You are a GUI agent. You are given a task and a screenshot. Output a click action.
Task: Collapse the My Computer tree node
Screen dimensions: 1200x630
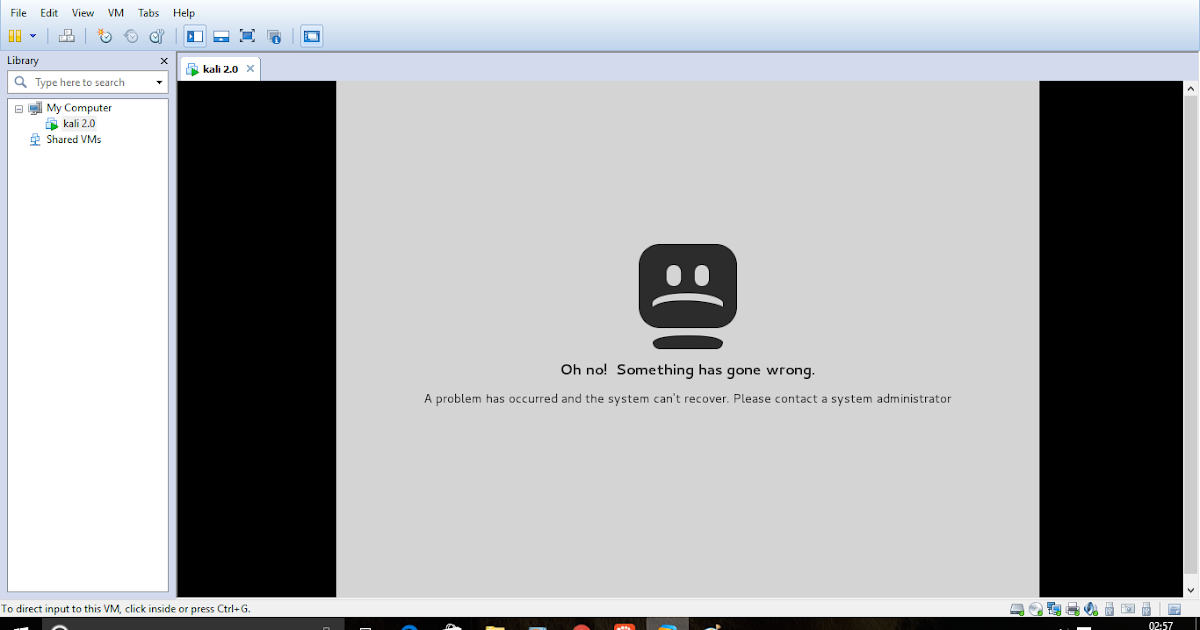click(x=18, y=107)
